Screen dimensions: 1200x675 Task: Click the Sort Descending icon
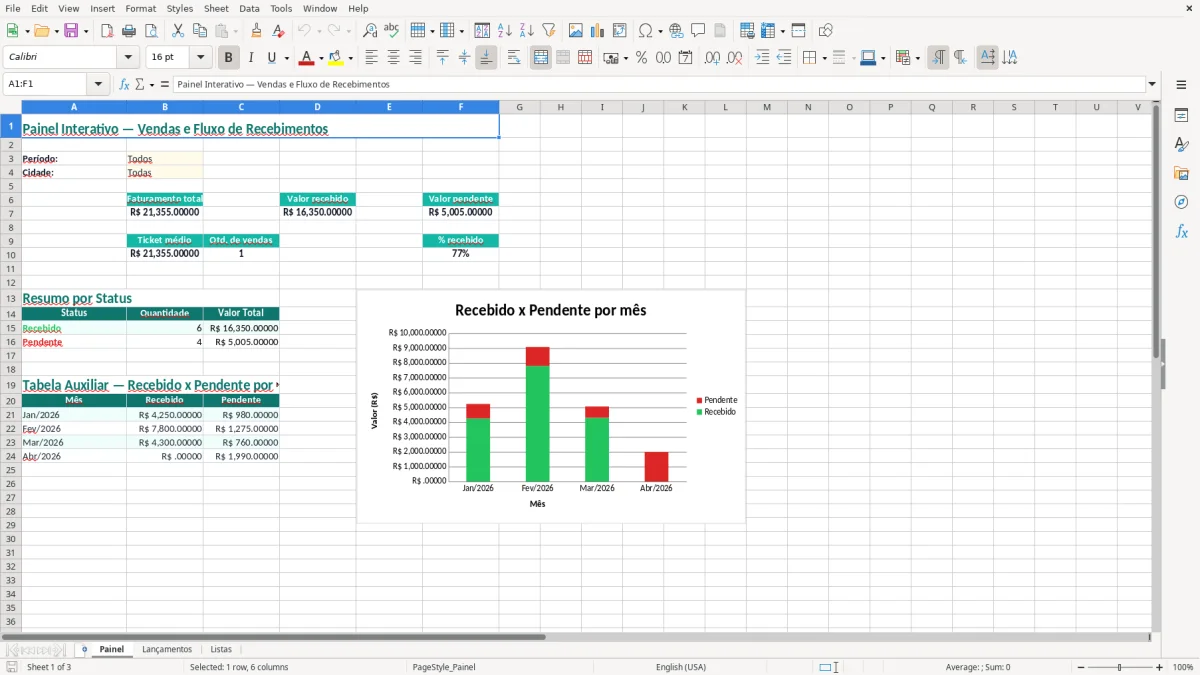point(526,31)
